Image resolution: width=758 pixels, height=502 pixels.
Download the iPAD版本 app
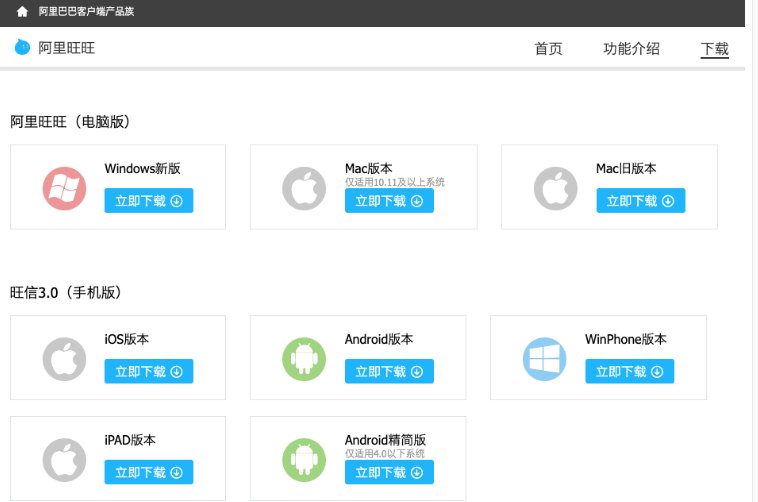[x=149, y=472]
